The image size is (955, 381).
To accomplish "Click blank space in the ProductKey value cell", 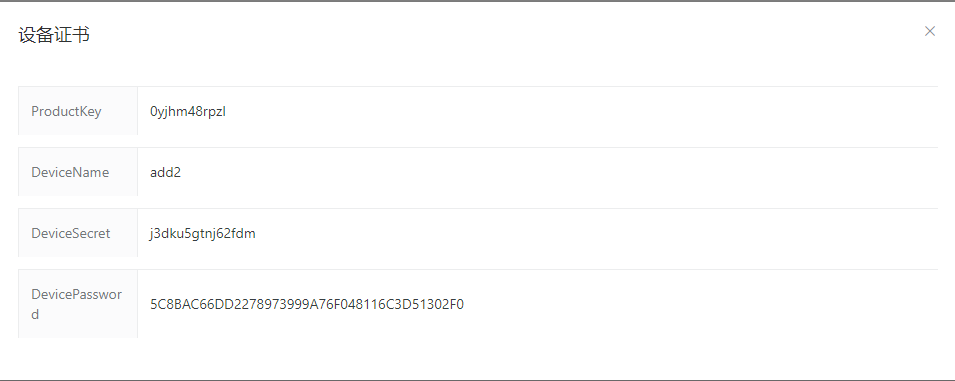I will [579, 111].
